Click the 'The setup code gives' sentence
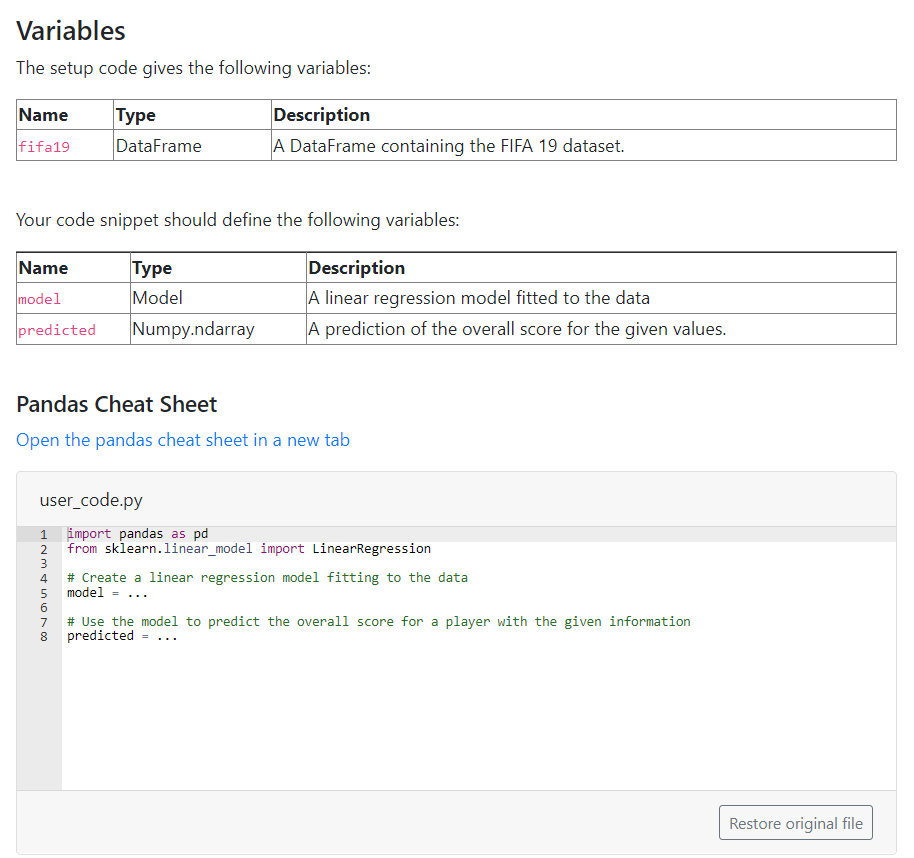 (194, 68)
